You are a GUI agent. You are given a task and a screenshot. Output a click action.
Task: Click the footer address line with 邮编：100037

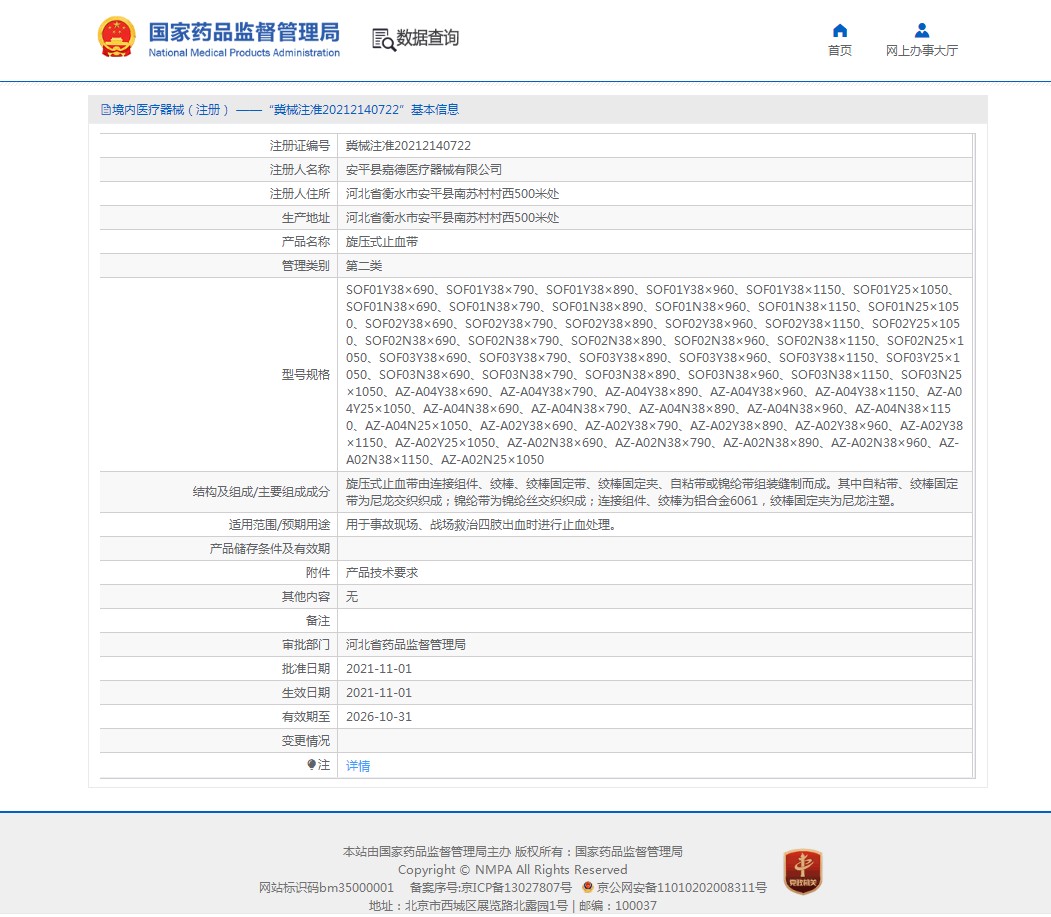point(513,906)
